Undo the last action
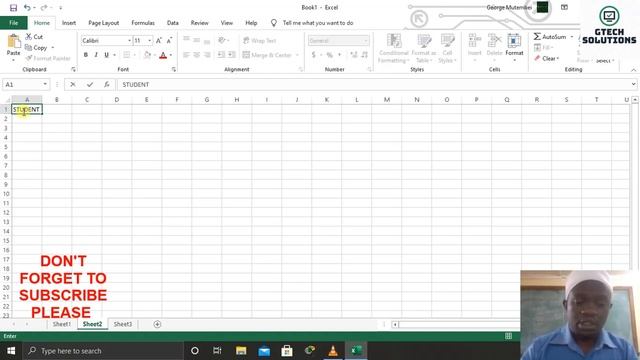Image resolution: width=640 pixels, height=360 pixels. click(x=27, y=7)
